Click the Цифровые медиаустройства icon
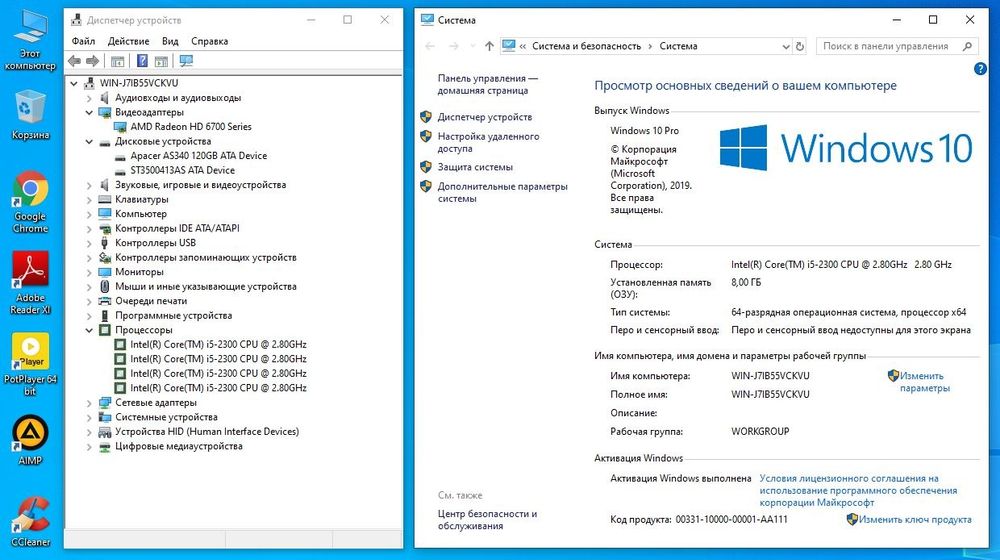Viewport: 1000px width, 560px height. click(105, 446)
